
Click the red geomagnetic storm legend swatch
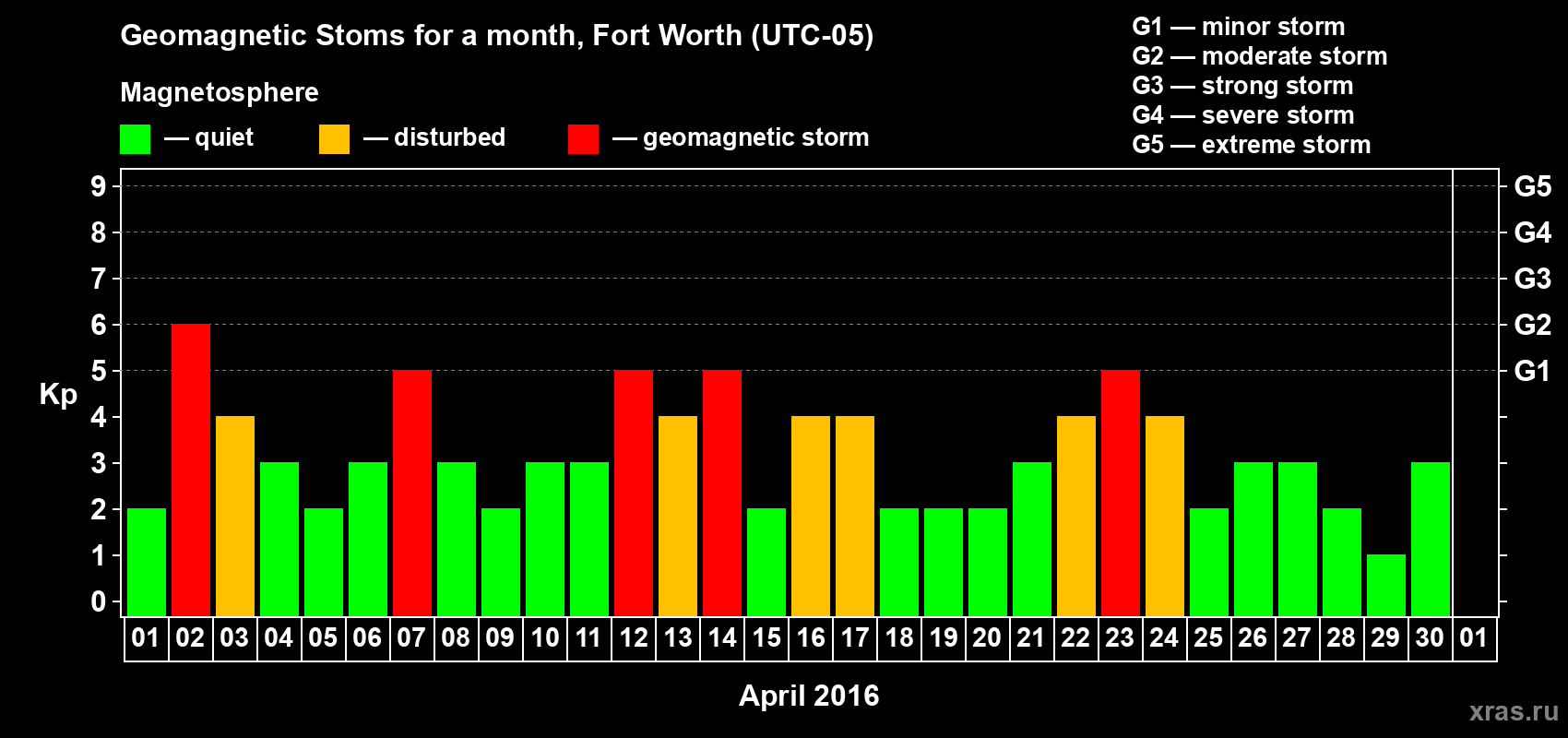point(583,139)
